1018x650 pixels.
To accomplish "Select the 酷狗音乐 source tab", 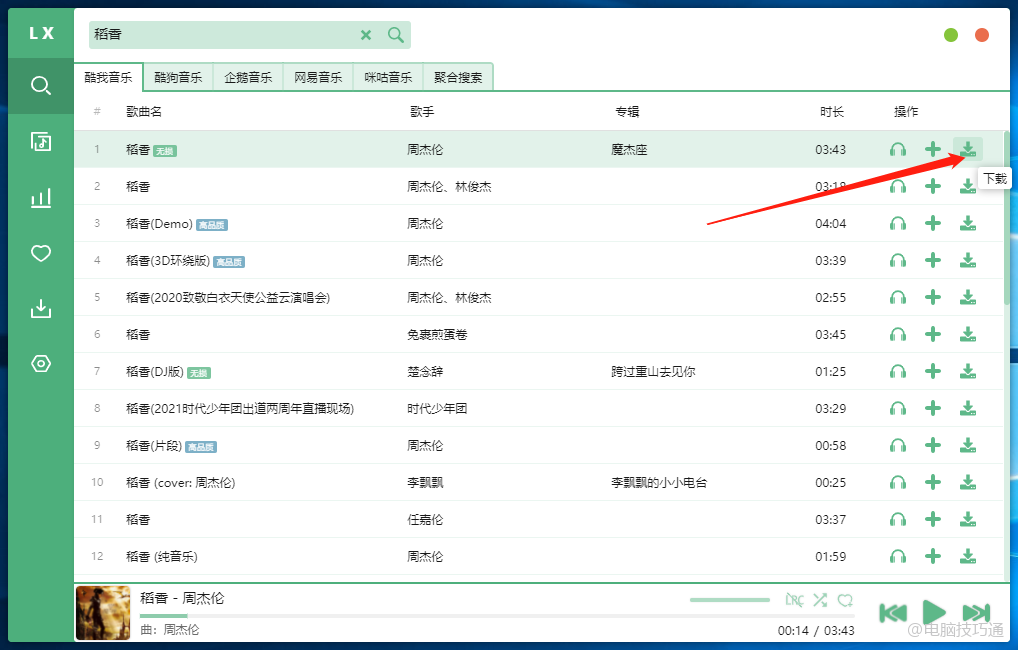I will (x=178, y=77).
